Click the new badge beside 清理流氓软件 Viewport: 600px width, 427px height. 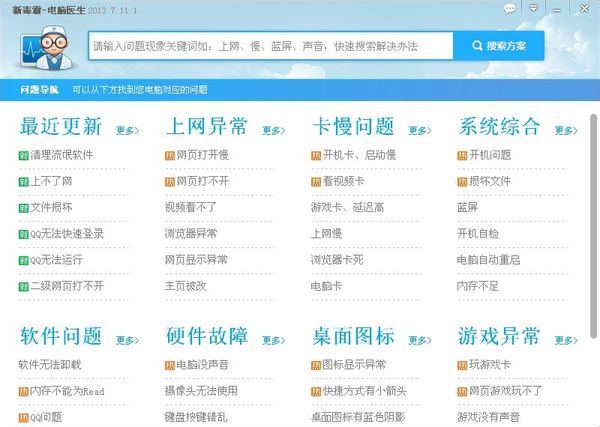(x=24, y=156)
